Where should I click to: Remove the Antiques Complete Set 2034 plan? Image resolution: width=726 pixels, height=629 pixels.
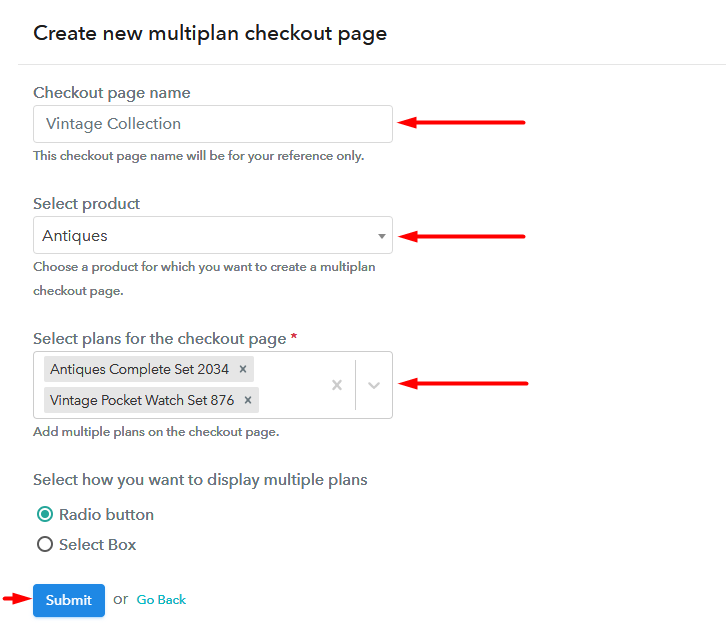pos(243,369)
